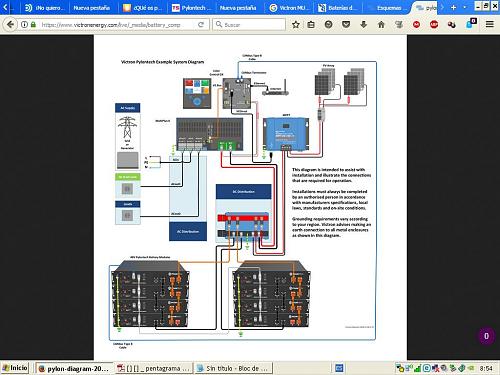This screenshot has height=375, width=500.
Task: Open the bookmarks list icon beside the star
Action: [x=311, y=24]
